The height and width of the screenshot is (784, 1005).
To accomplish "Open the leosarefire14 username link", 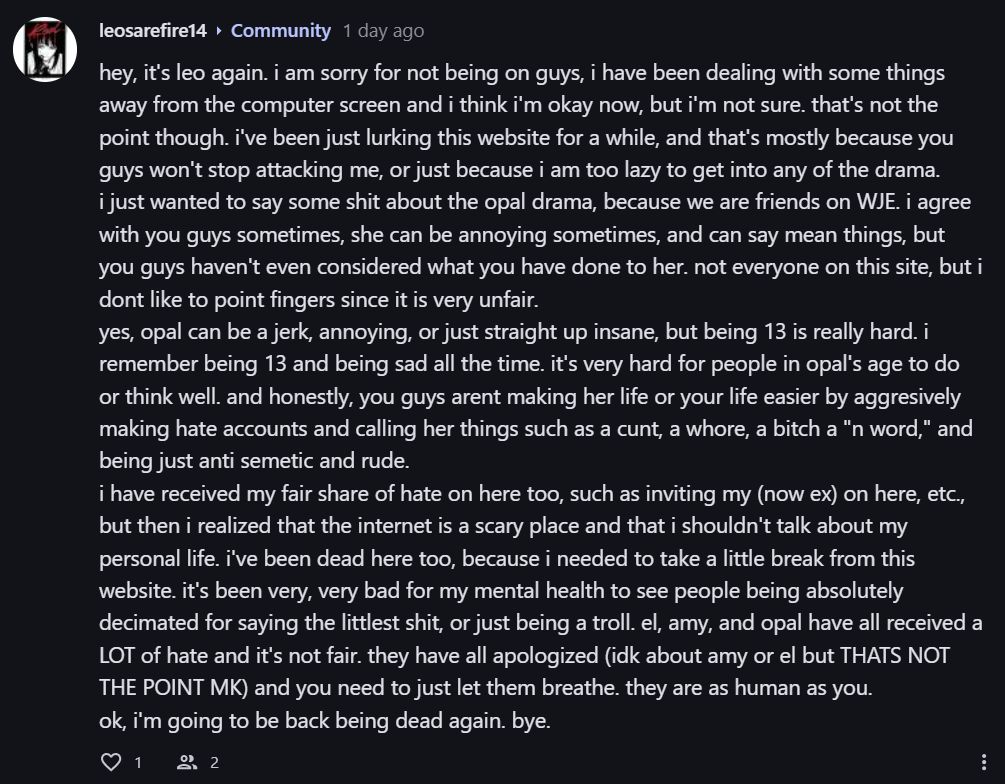I will 153,31.
